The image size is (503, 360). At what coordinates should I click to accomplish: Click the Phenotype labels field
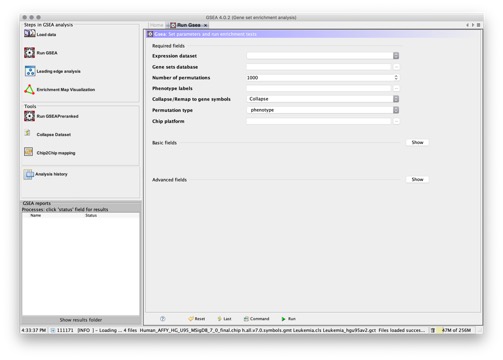click(319, 88)
